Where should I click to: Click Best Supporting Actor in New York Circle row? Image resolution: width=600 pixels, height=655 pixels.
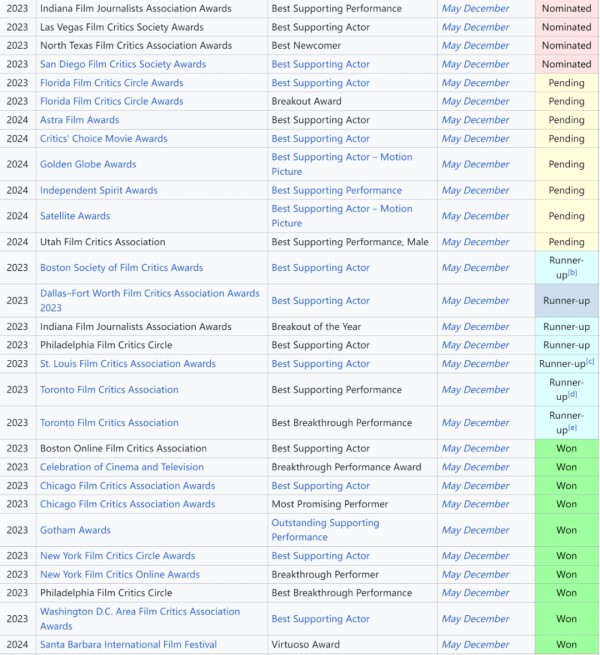point(320,556)
